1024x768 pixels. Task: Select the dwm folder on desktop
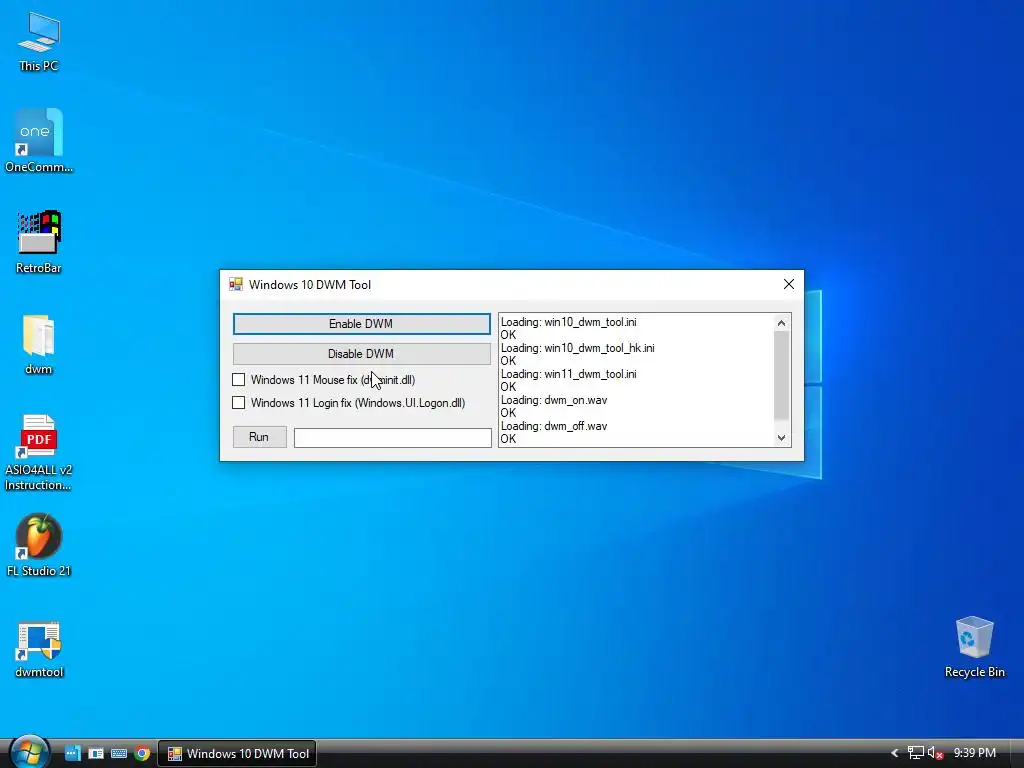[x=39, y=345]
